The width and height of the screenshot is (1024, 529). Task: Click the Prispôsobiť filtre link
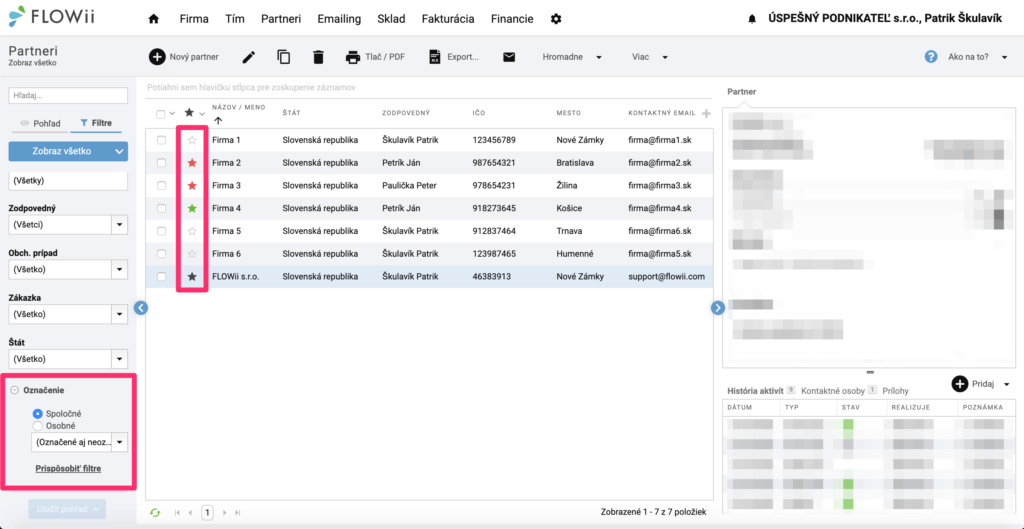(x=68, y=469)
